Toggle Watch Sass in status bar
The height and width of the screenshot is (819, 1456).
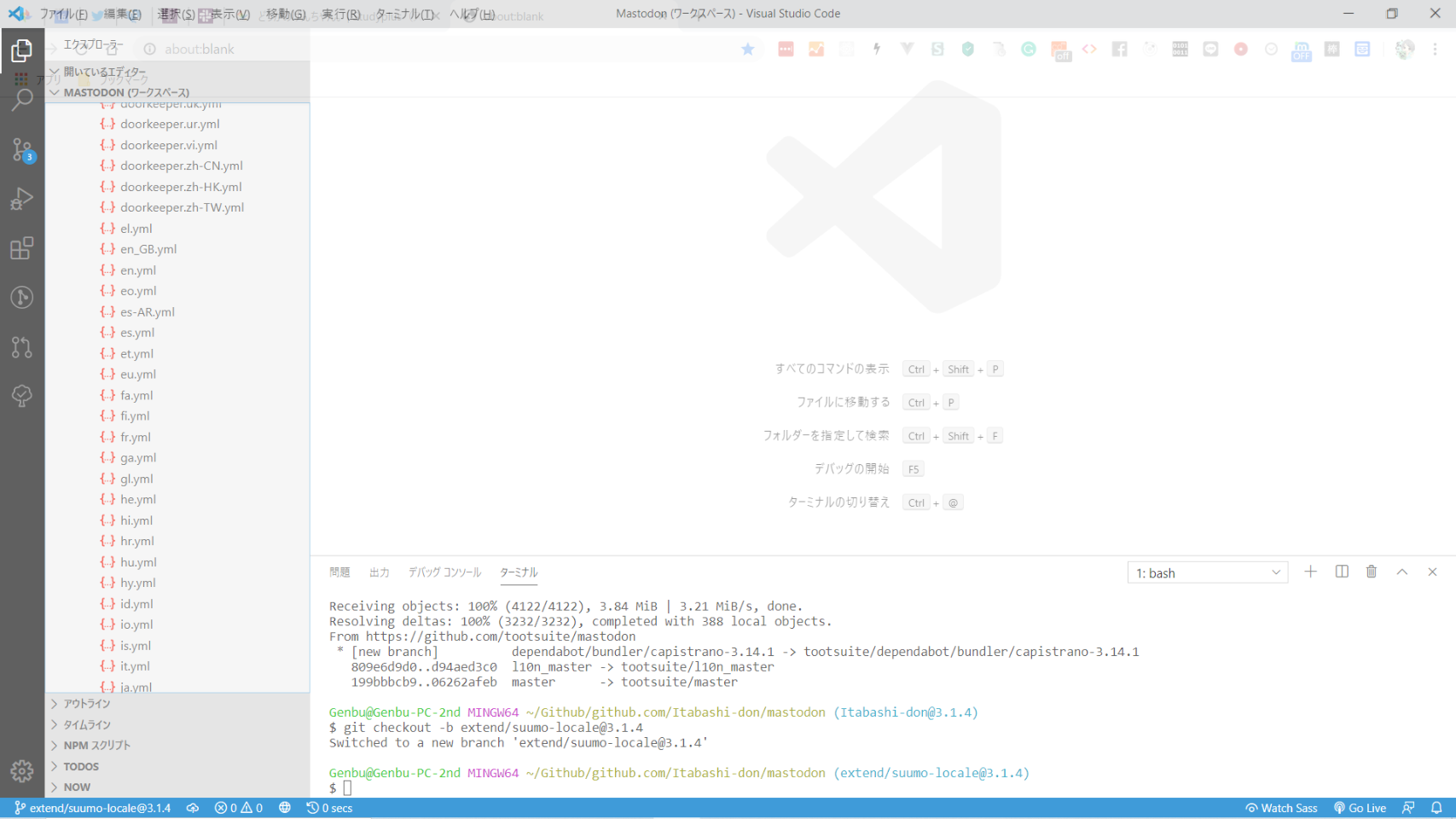tap(1281, 808)
